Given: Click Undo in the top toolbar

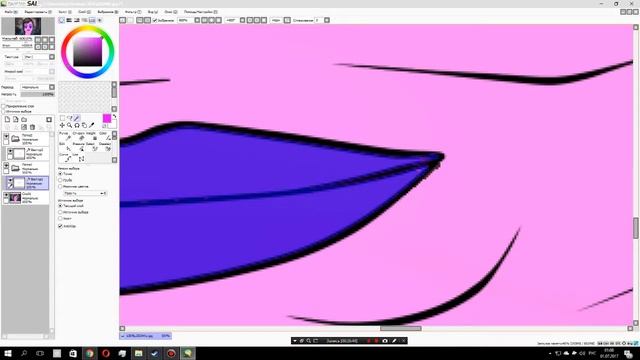Looking at the screenshot, I should click(x=122, y=20).
